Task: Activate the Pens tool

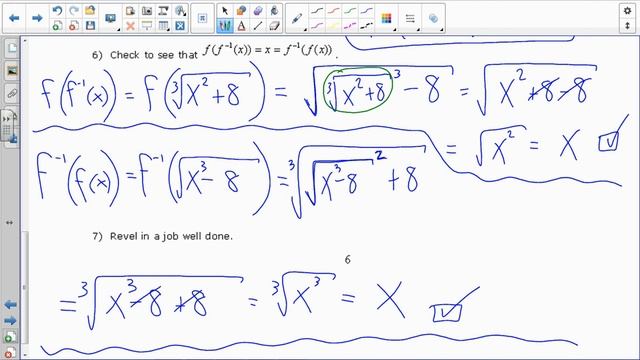Action: (x=224, y=26)
